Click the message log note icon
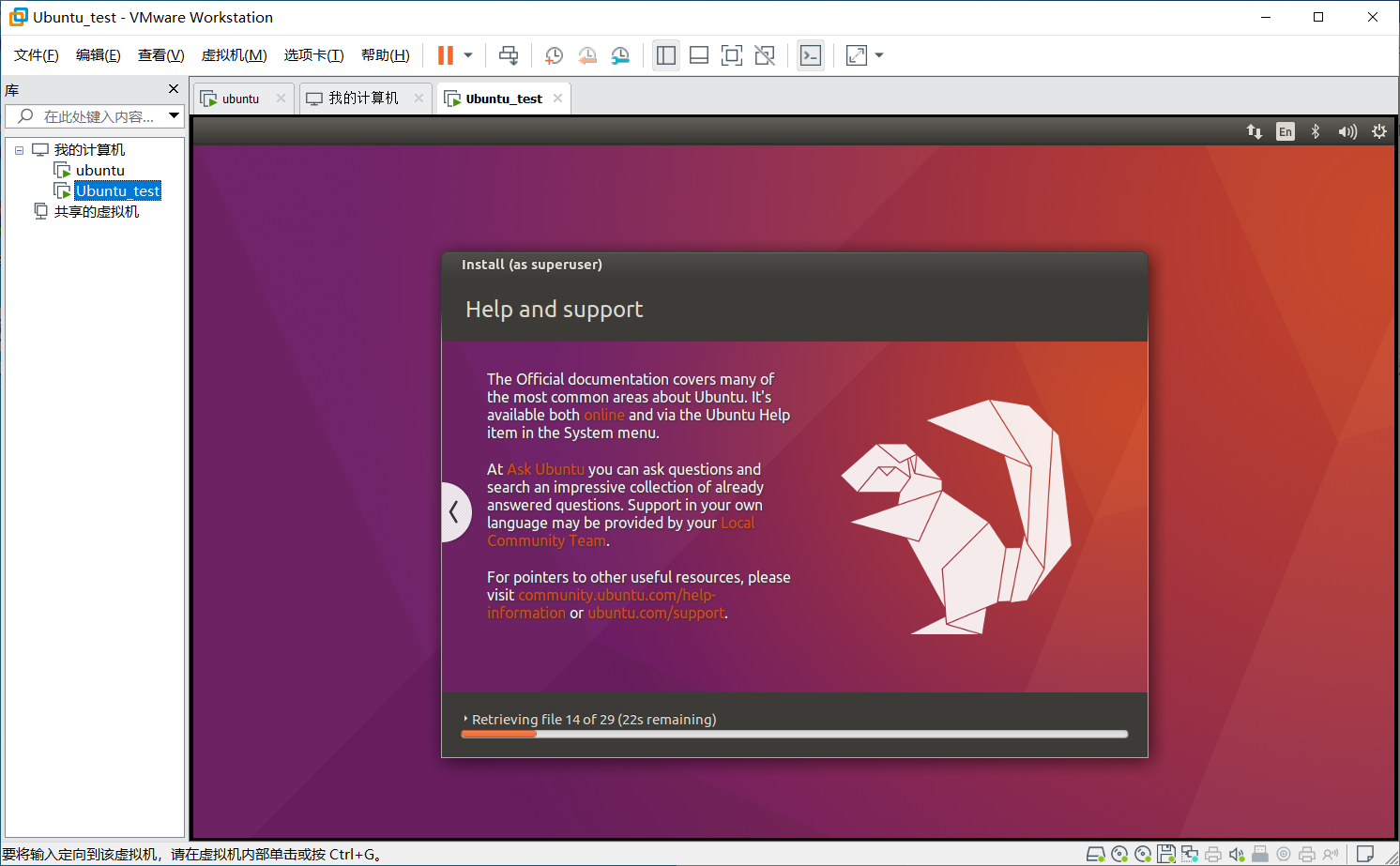The image size is (1400, 866). point(1365,854)
